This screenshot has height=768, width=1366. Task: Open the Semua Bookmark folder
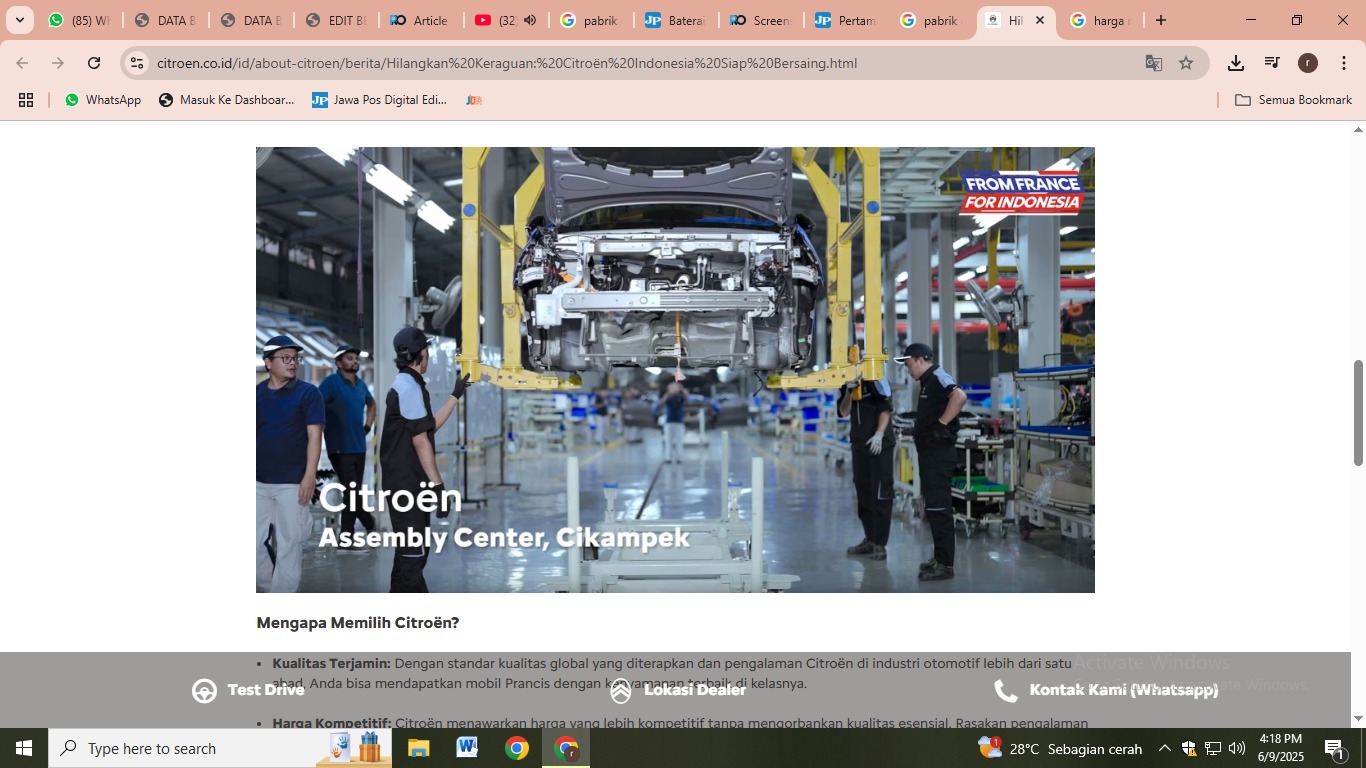point(1293,100)
